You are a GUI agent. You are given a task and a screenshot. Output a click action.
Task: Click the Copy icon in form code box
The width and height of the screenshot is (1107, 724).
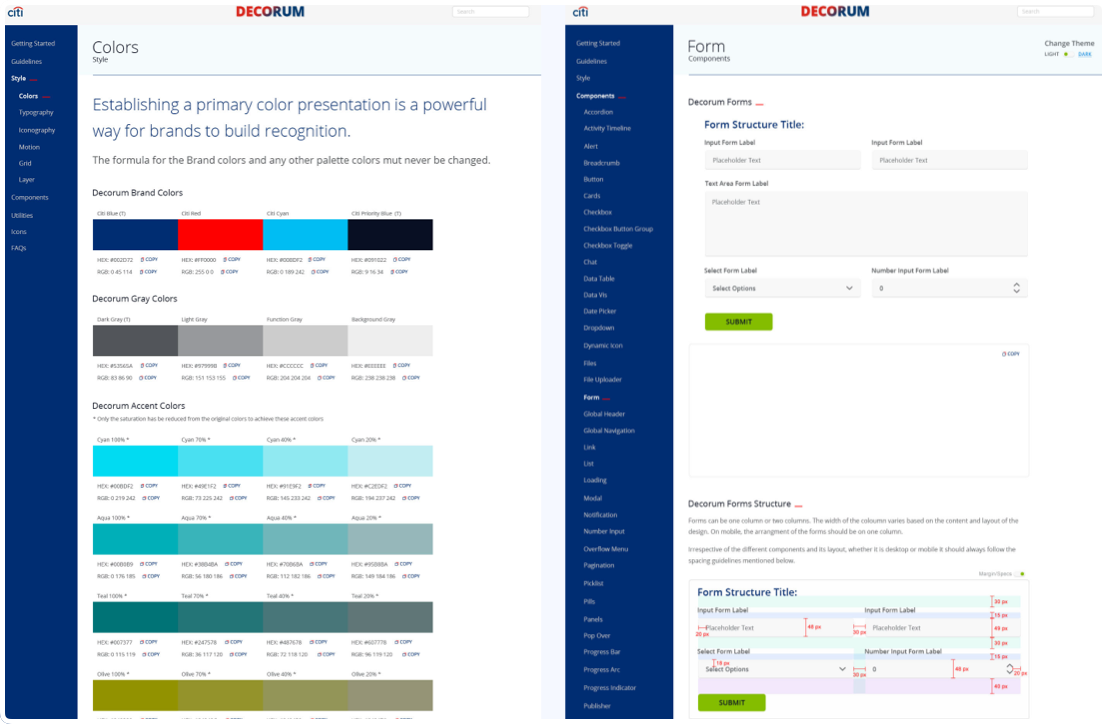coord(1011,354)
